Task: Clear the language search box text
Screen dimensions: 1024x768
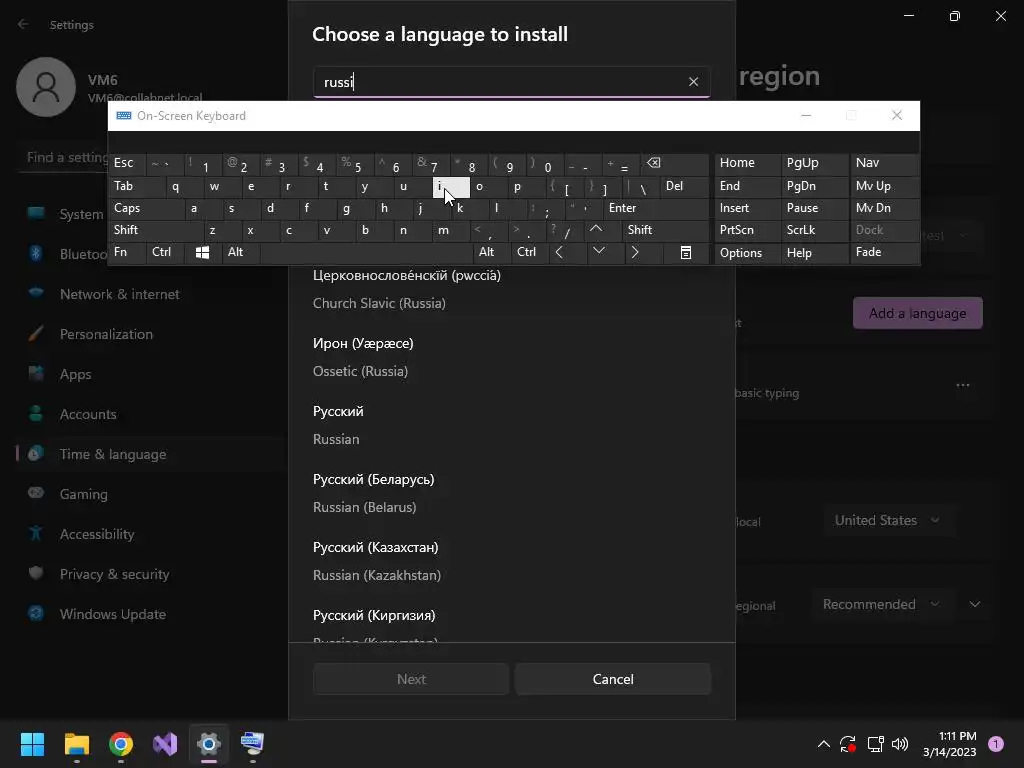Action: 693,82
